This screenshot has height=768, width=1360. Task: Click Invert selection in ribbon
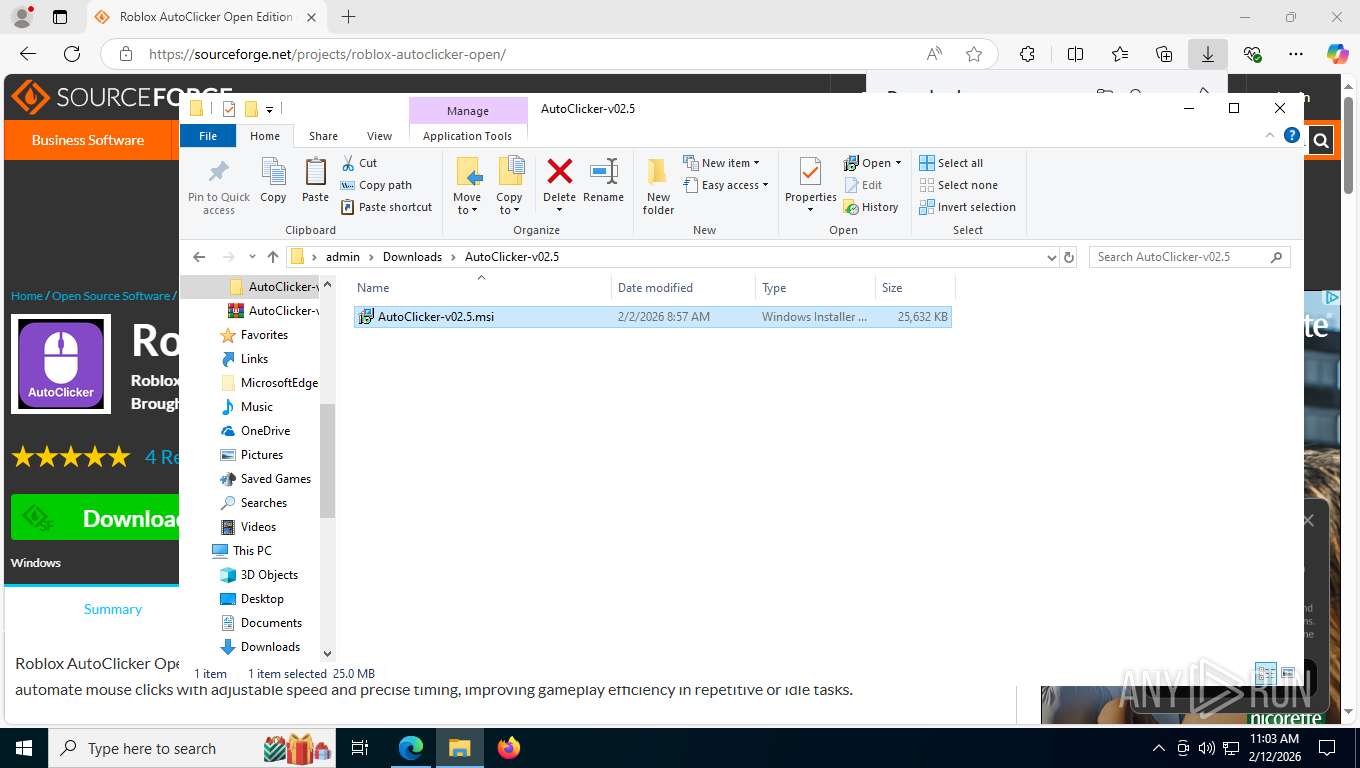pyautogui.click(x=967, y=207)
